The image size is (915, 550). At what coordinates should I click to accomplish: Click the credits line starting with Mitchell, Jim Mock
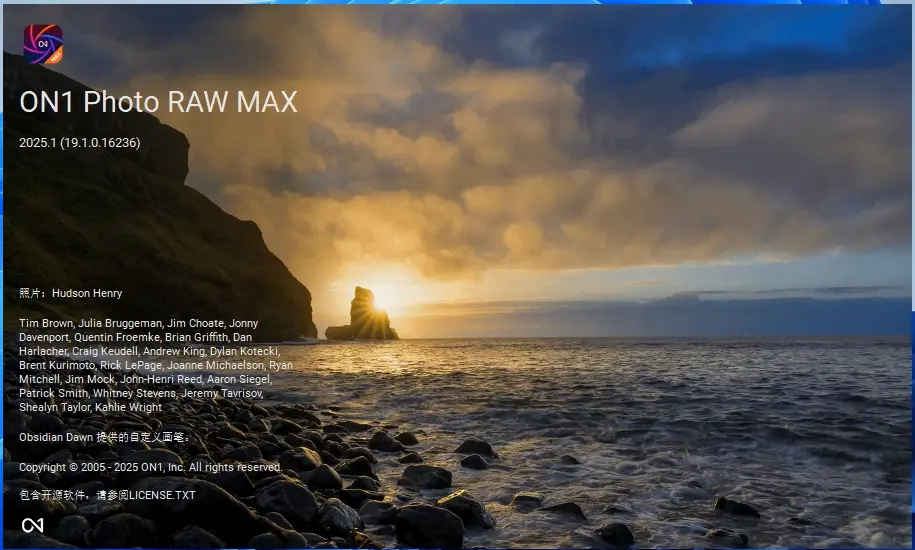[x=145, y=379]
